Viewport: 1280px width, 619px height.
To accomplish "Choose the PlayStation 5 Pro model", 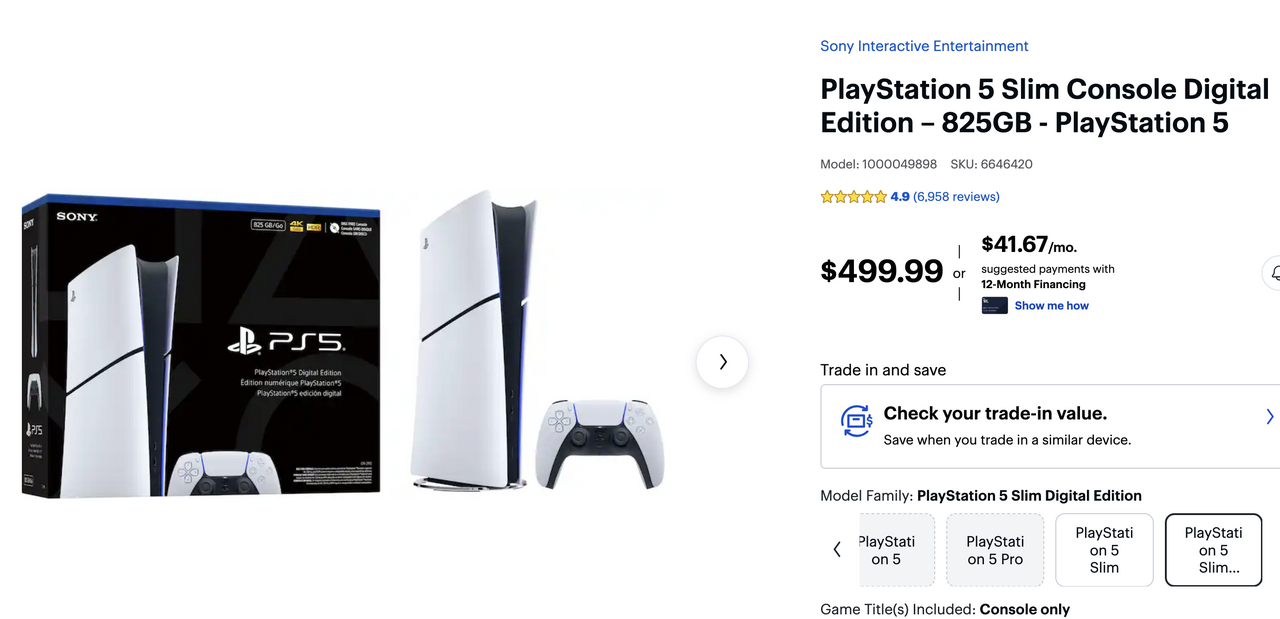I will click(995, 550).
